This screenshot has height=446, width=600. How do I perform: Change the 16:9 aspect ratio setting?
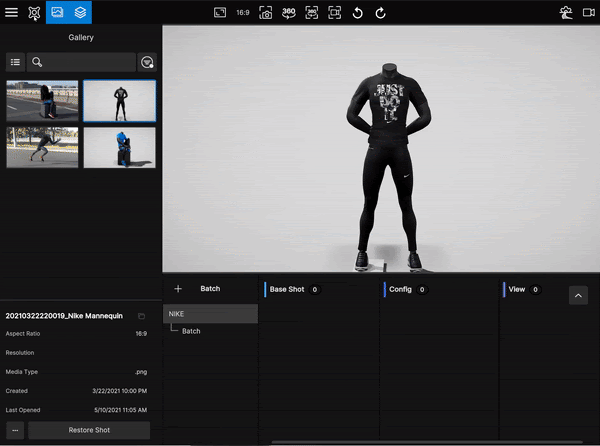243,13
